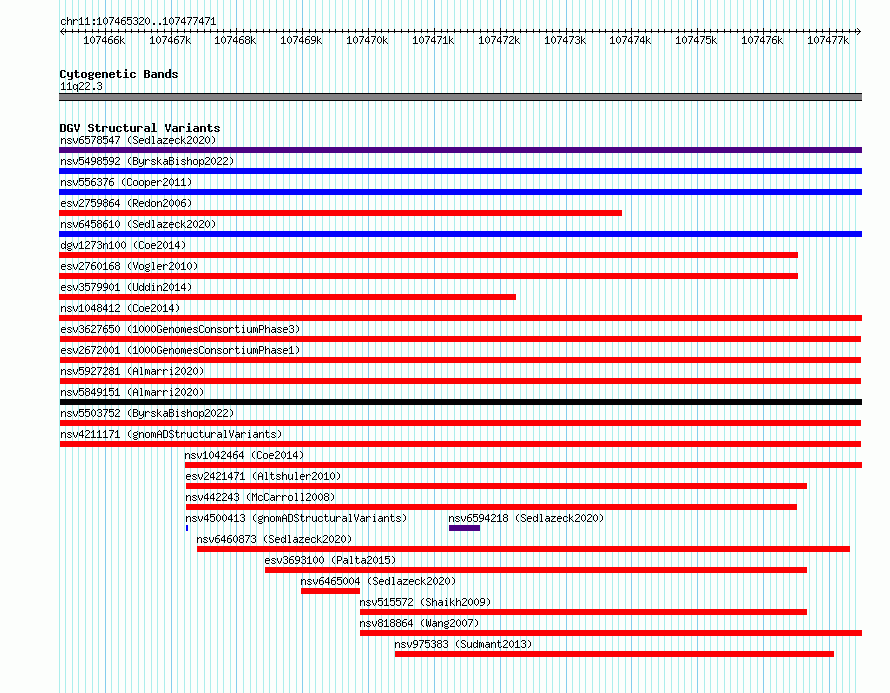Open the nsv6458610 (Sedlazeck2020) variant label
890x693 pixels.
(x=138, y=224)
